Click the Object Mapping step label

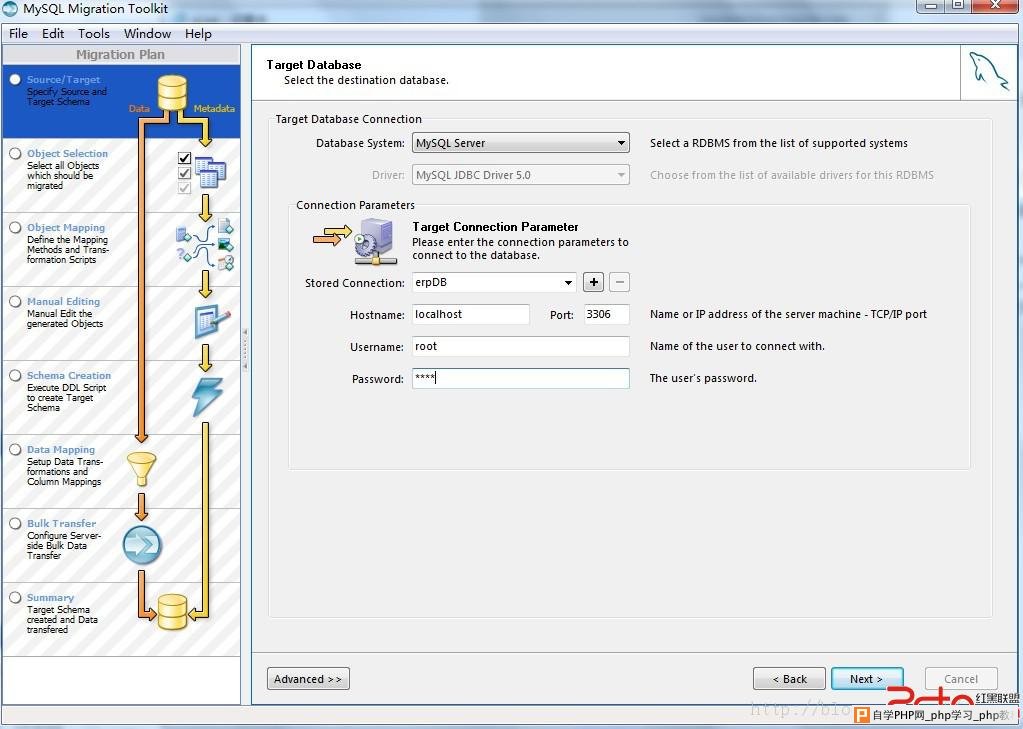pyautogui.click(x=66, y=227)
